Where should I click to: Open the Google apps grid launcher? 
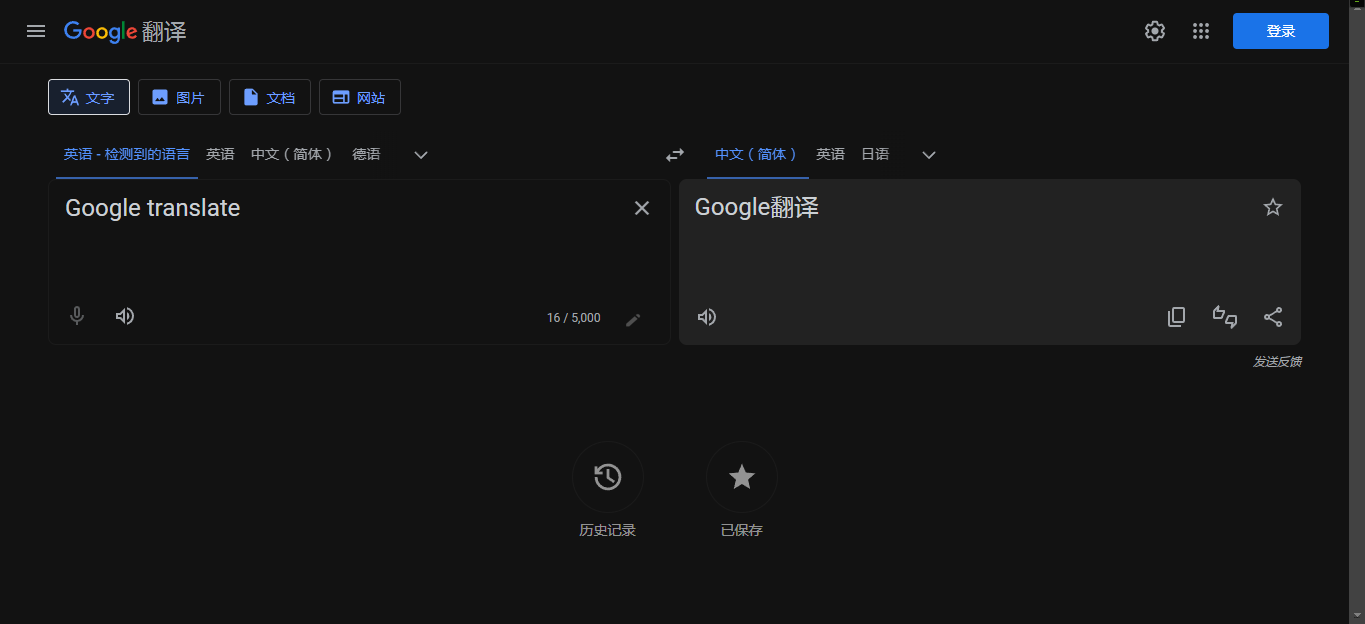click(1201, 31)
